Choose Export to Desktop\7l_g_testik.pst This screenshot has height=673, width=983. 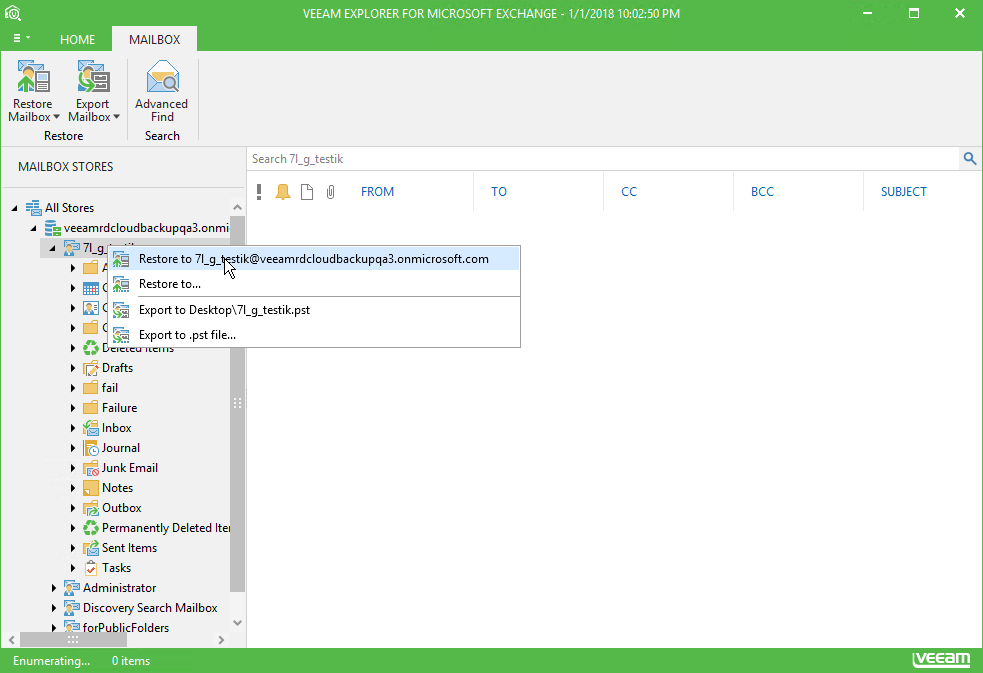coord(314,310)
